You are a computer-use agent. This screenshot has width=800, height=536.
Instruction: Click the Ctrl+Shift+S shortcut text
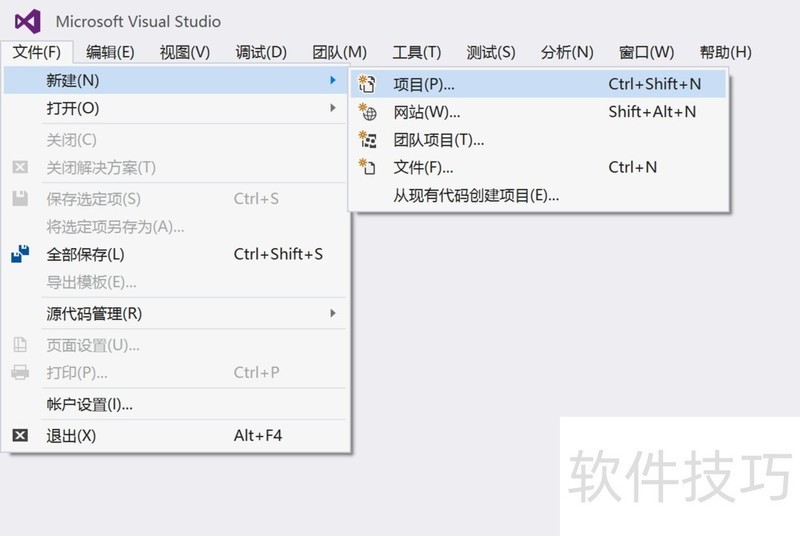[x=278, y=253]
